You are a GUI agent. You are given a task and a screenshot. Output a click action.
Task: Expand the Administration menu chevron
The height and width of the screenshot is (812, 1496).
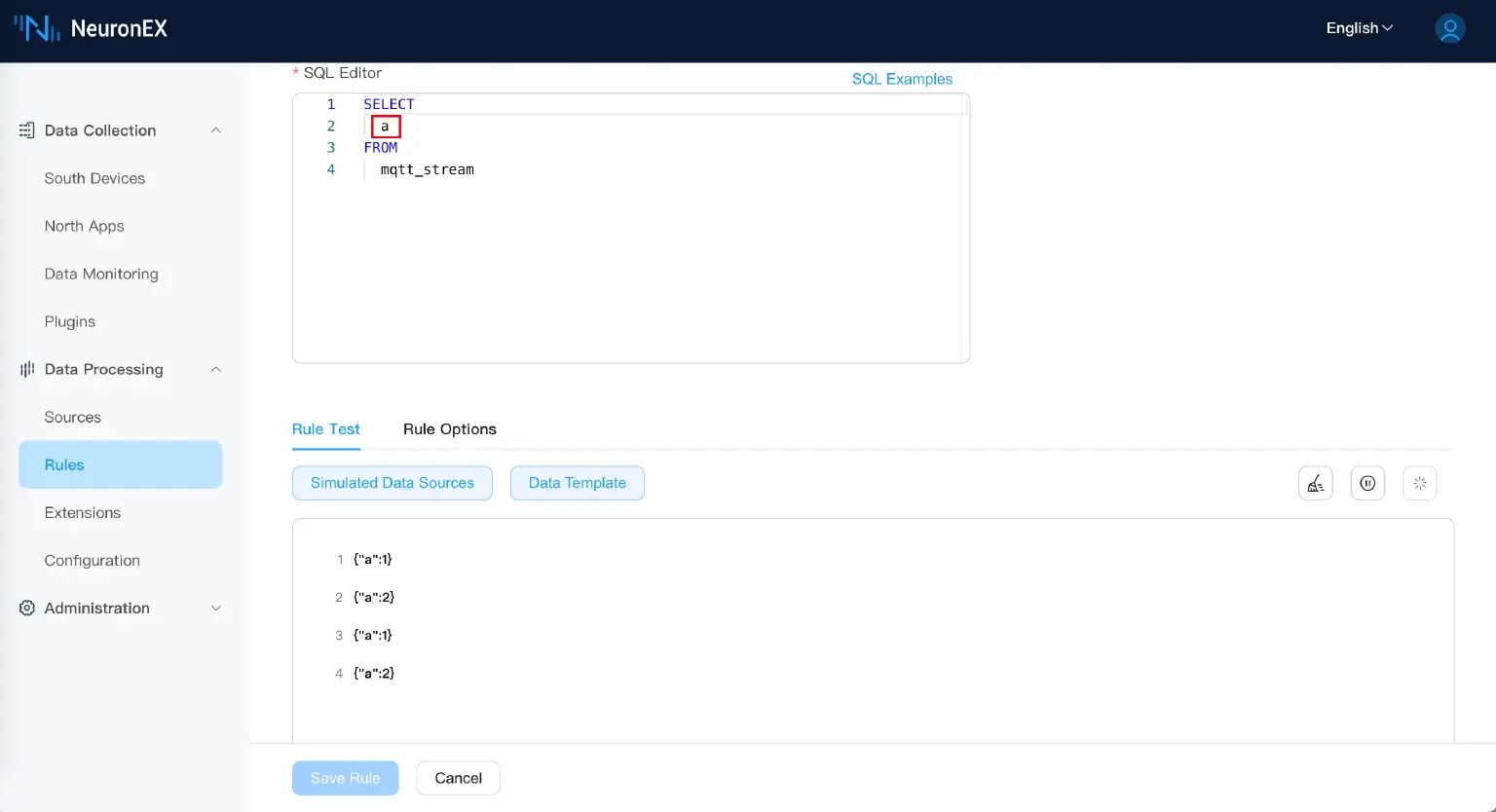point(216,608)
